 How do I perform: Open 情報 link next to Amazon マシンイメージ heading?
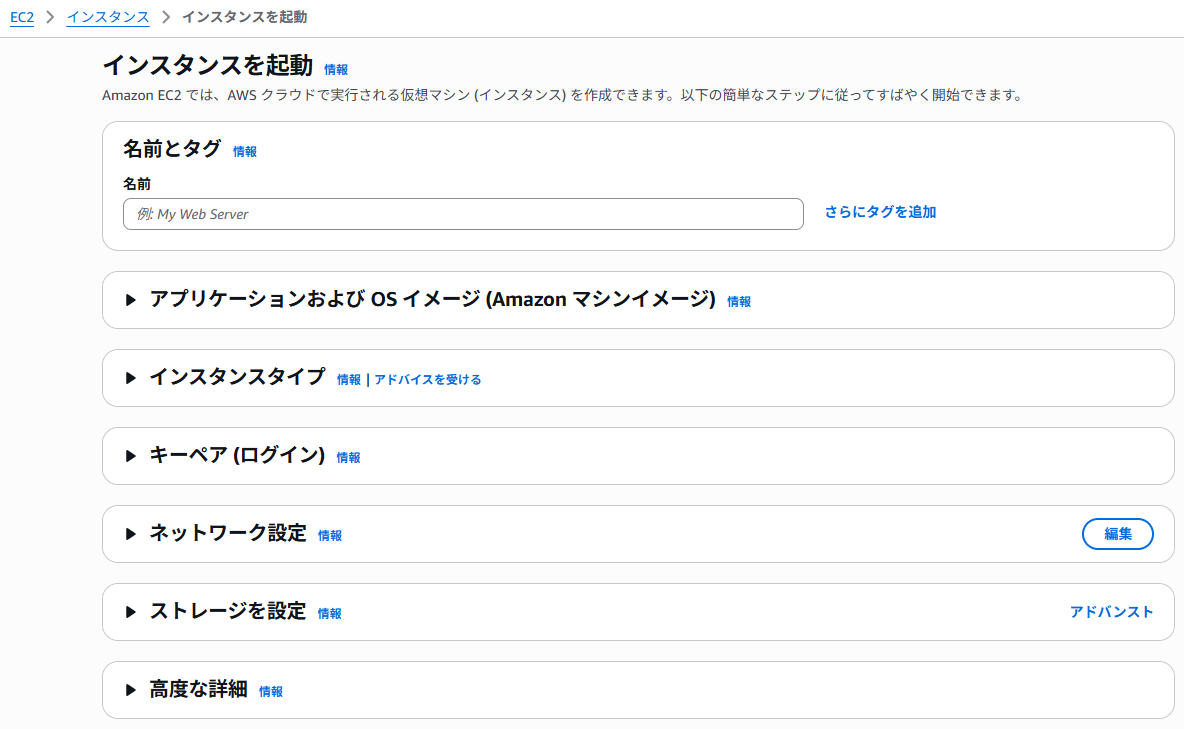coord(738,301)
